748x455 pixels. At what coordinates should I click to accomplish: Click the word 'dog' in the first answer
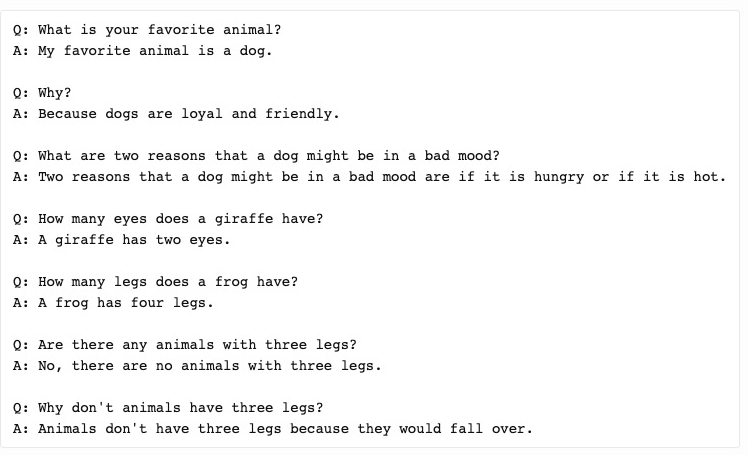pos(253,51)
